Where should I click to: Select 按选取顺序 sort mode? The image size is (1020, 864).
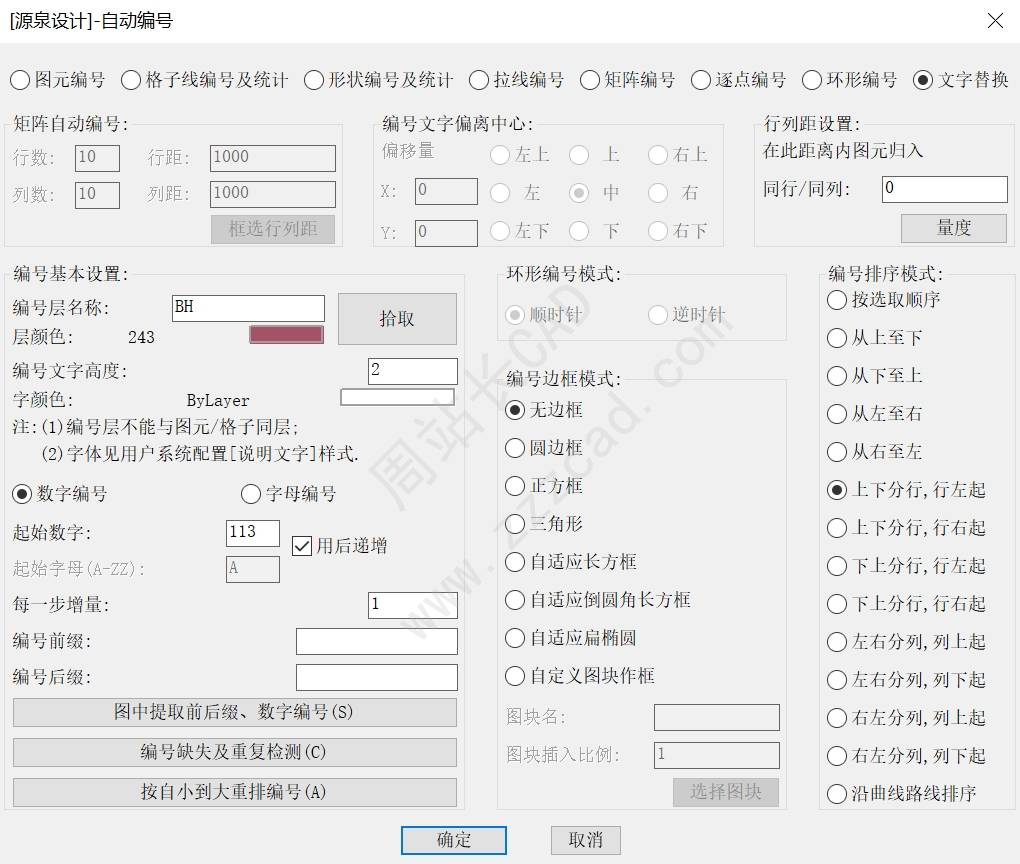(x=883, y=300)
